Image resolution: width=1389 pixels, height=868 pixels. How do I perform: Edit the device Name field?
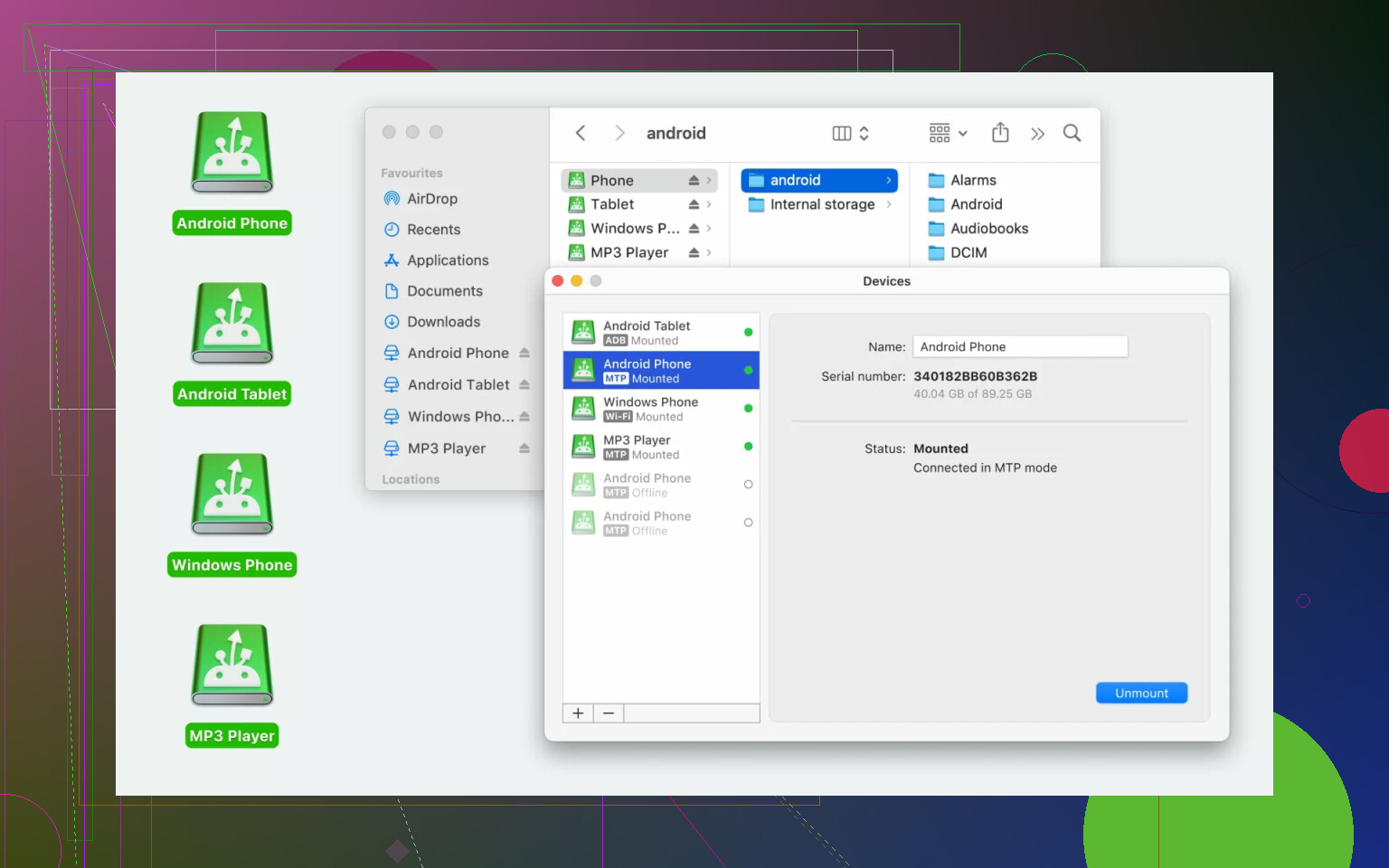tap(1020, 346)
